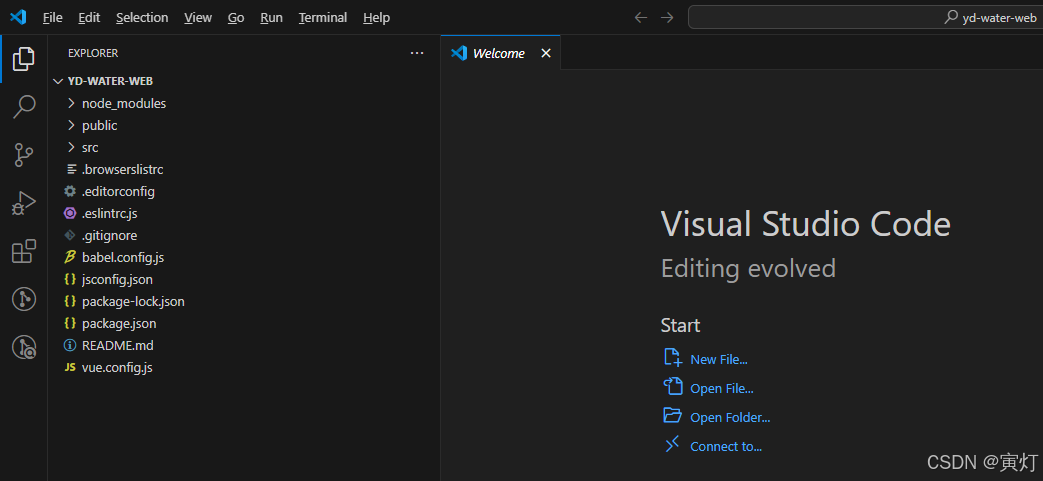Open README.md file name
This screenshot has height=481, width=1043.
point(118,345)
